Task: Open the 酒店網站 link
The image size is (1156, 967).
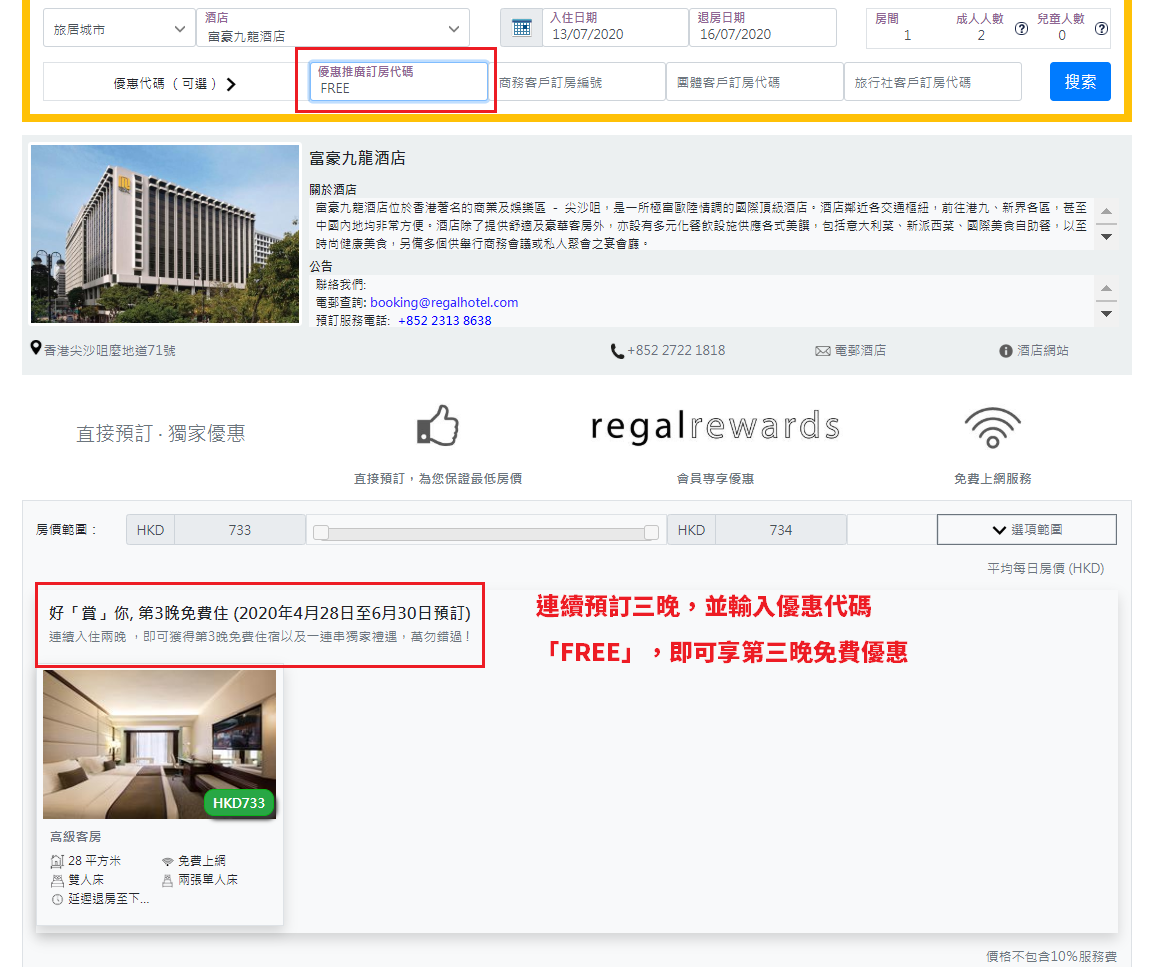Action: coord(1043,351)
